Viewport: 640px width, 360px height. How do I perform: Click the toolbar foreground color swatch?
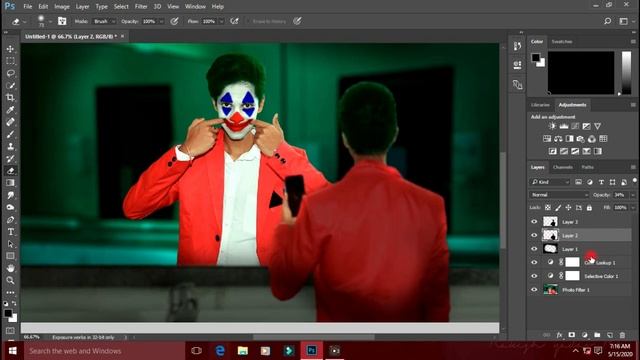8,313
